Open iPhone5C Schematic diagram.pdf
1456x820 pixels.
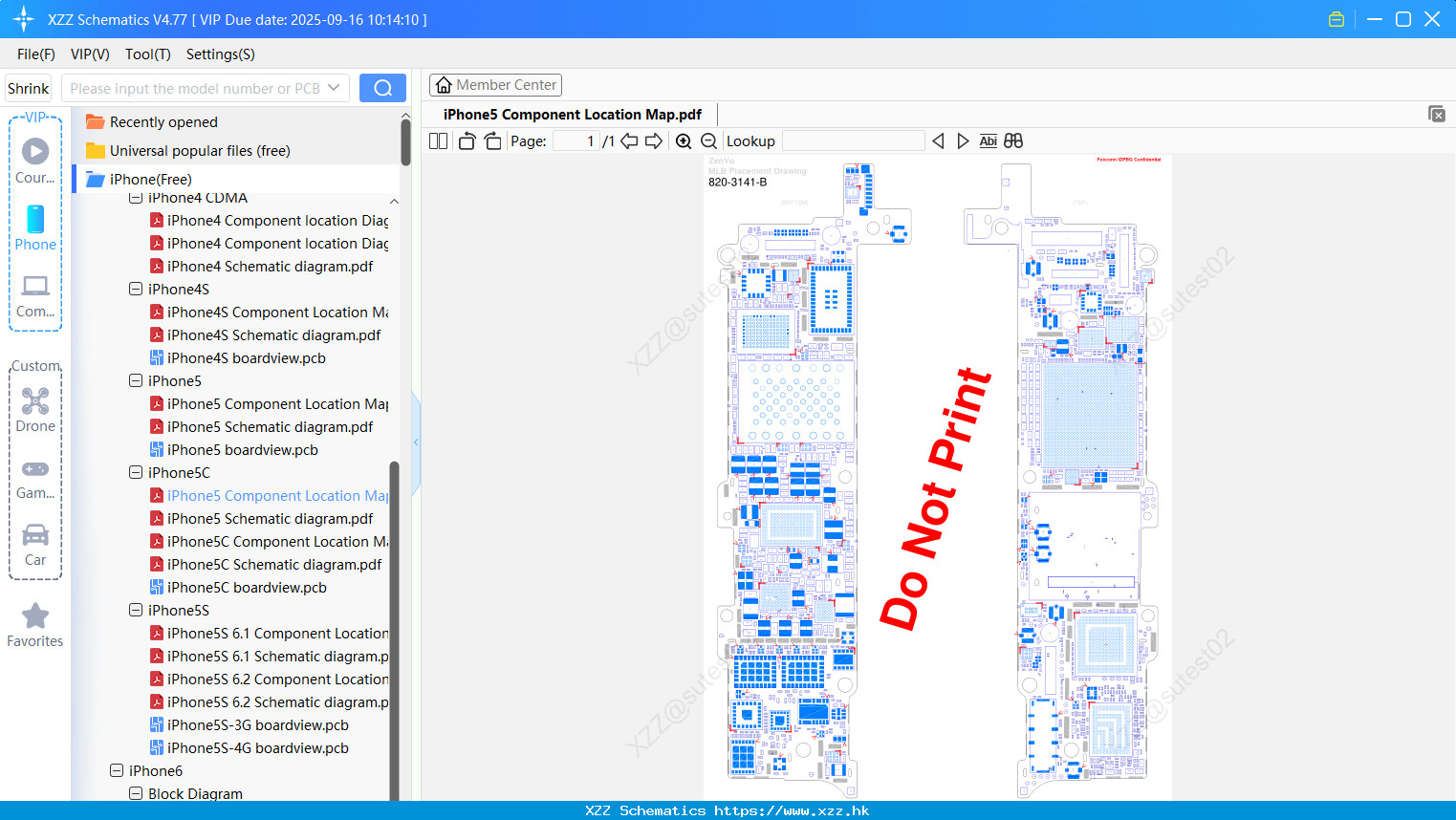click(266, 565)
